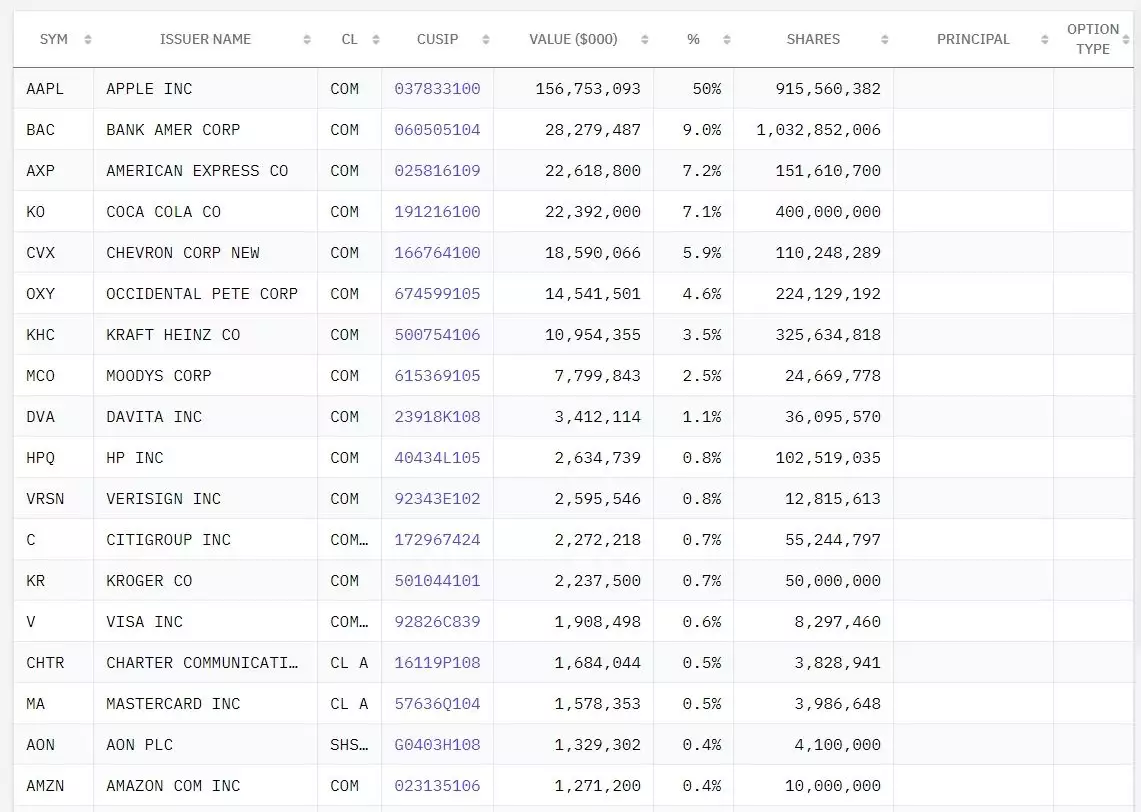Sort by PRINCIPAL column arrows

click(1045, 39)
